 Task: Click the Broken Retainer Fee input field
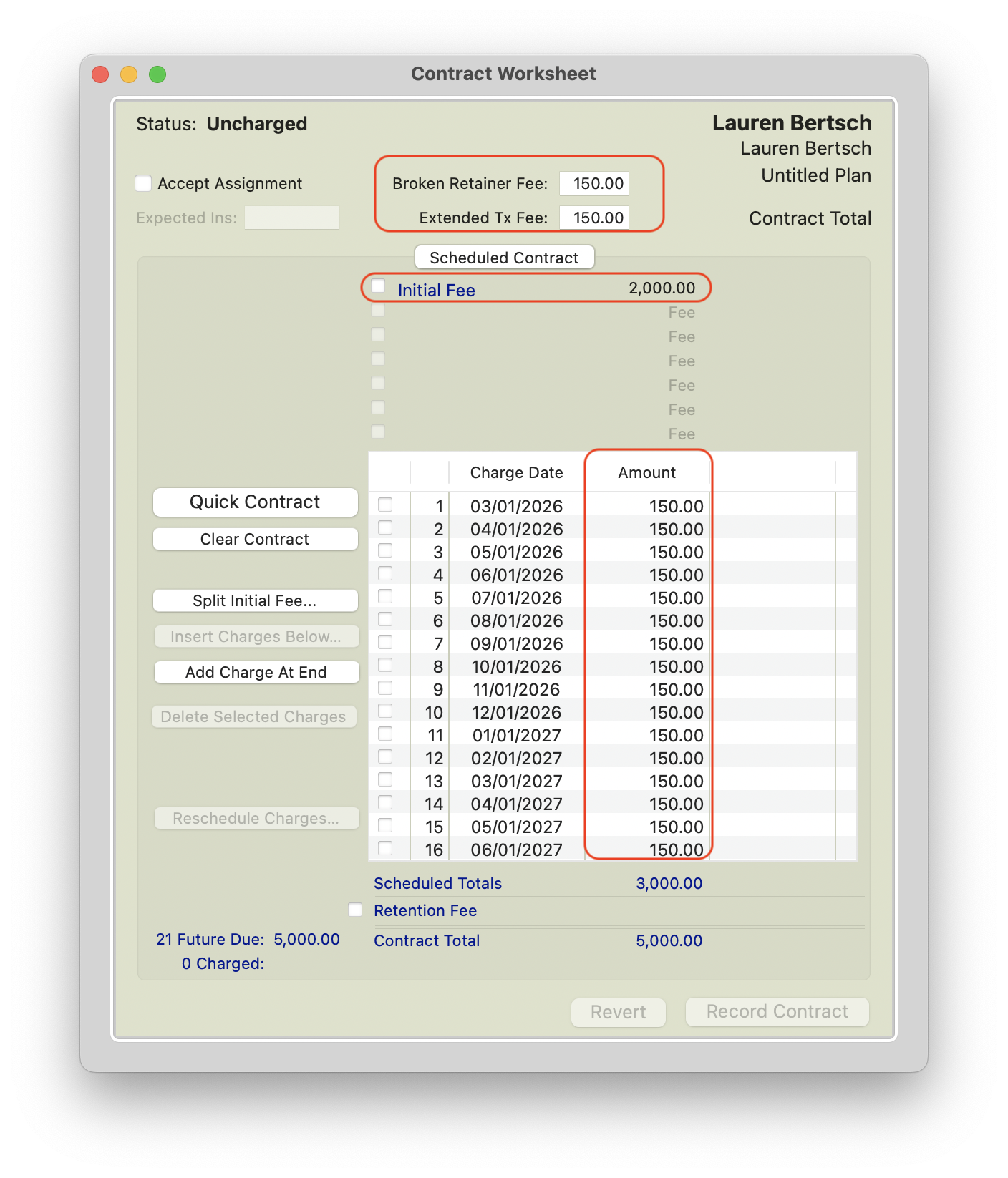[x=594, y=183]
